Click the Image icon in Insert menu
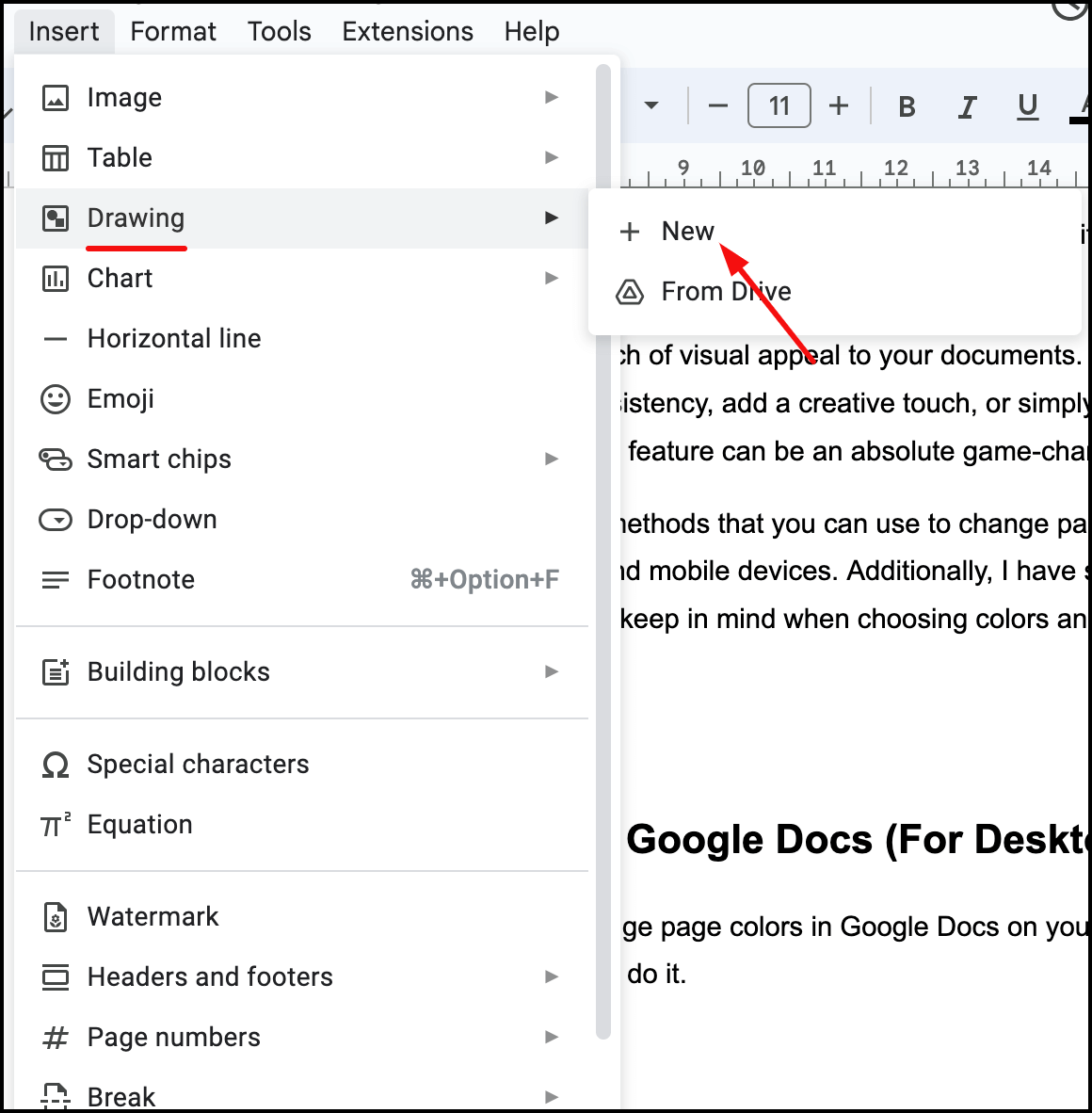 [56, 98]
